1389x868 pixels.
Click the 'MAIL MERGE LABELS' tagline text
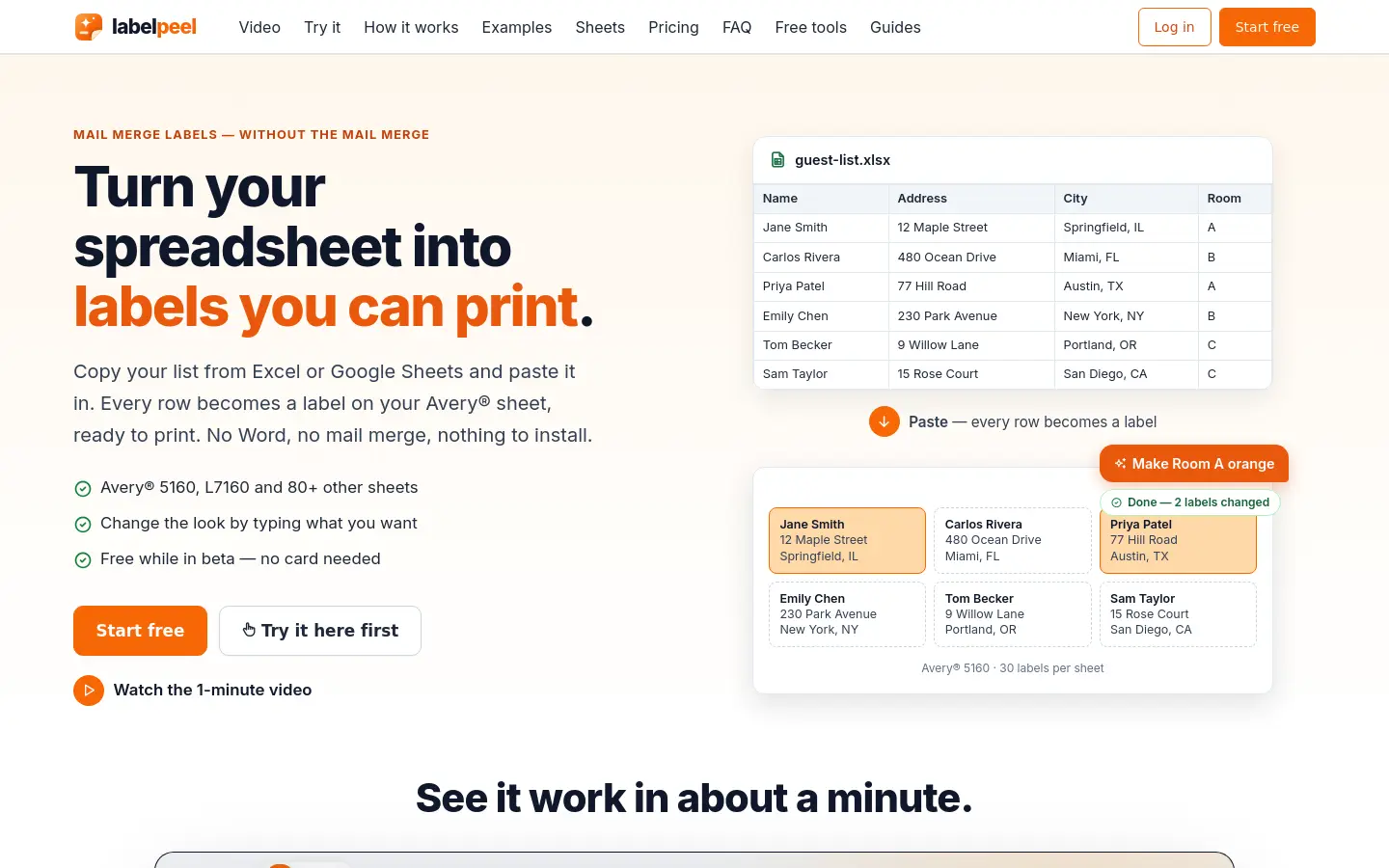pos(145,135)
